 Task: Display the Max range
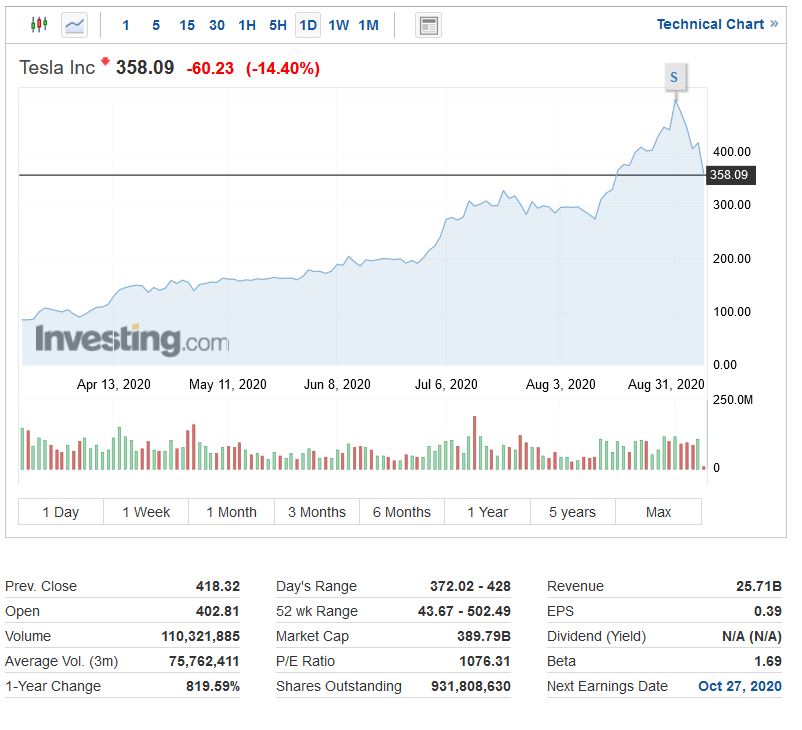(658, 512)
